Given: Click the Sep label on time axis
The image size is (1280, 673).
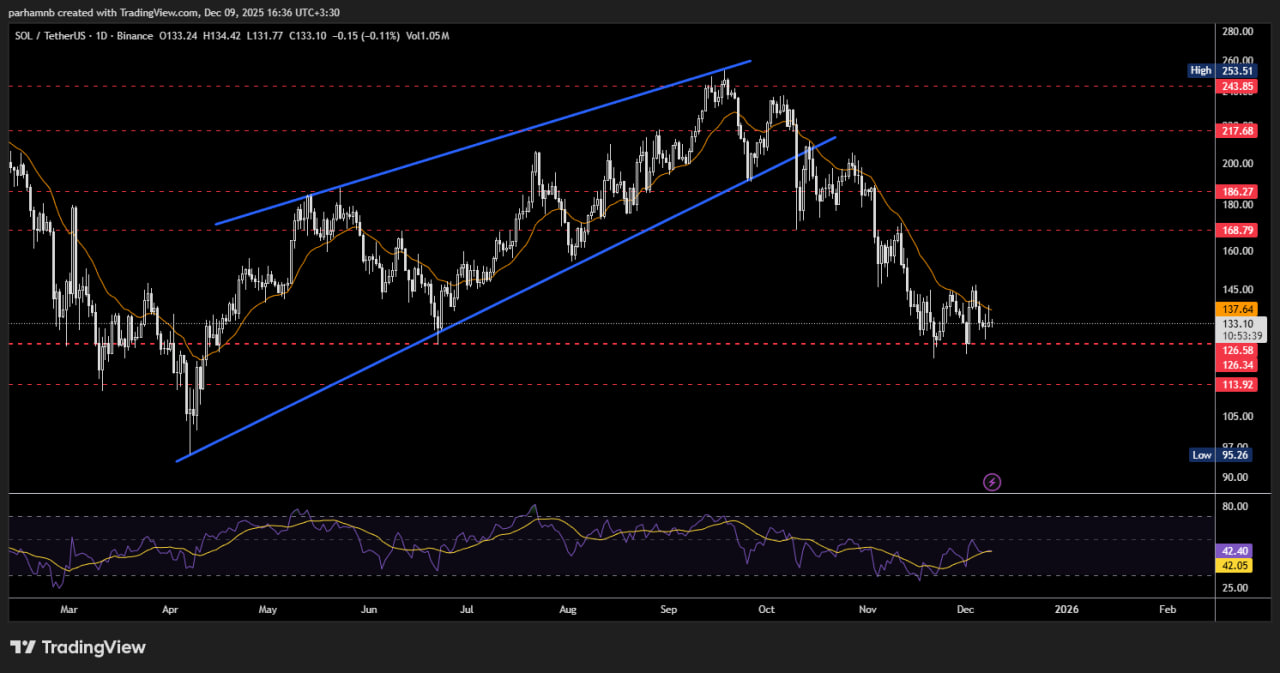Looking at the screenshot, I should coord(668,608).
